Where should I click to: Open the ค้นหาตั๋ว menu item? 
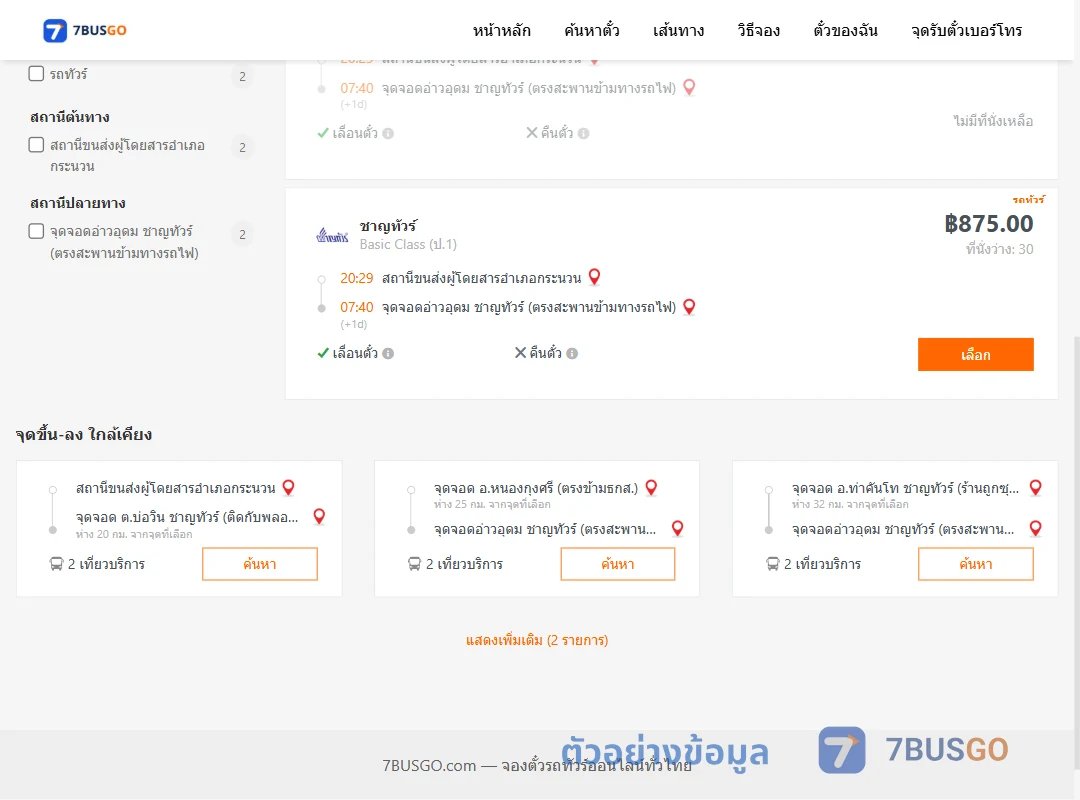coord(592,30)
